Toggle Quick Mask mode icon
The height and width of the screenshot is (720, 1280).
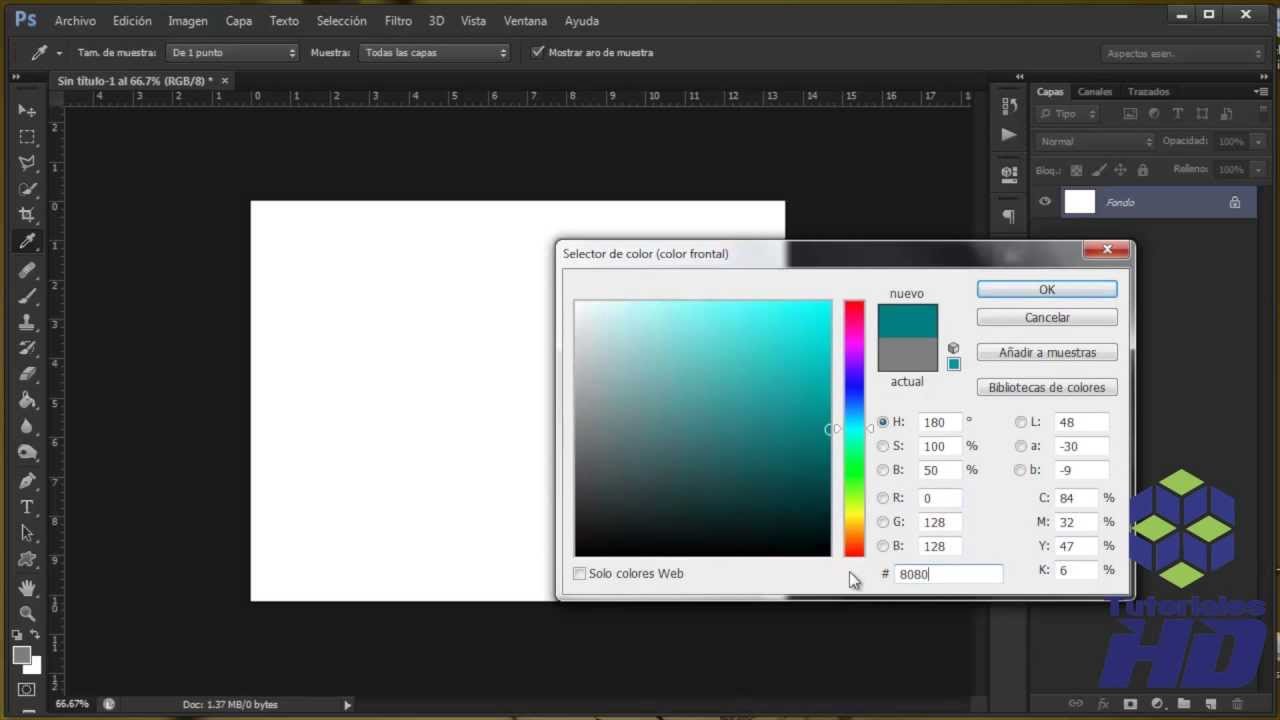(27, 689)
